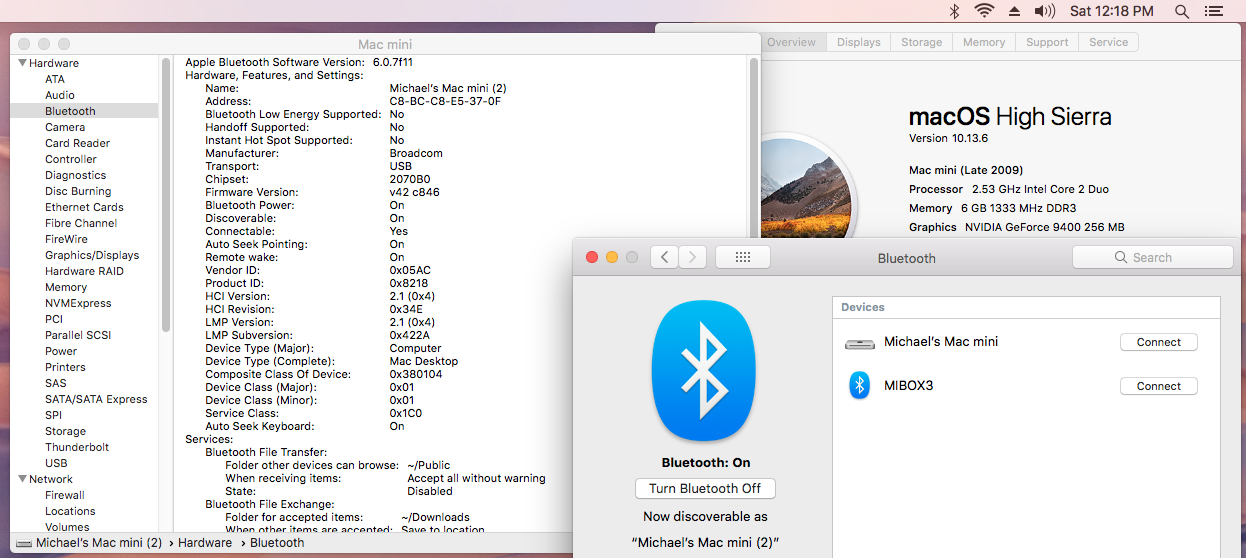
Task: Select NVMExpress in sidebar
Action: (78, 303)
